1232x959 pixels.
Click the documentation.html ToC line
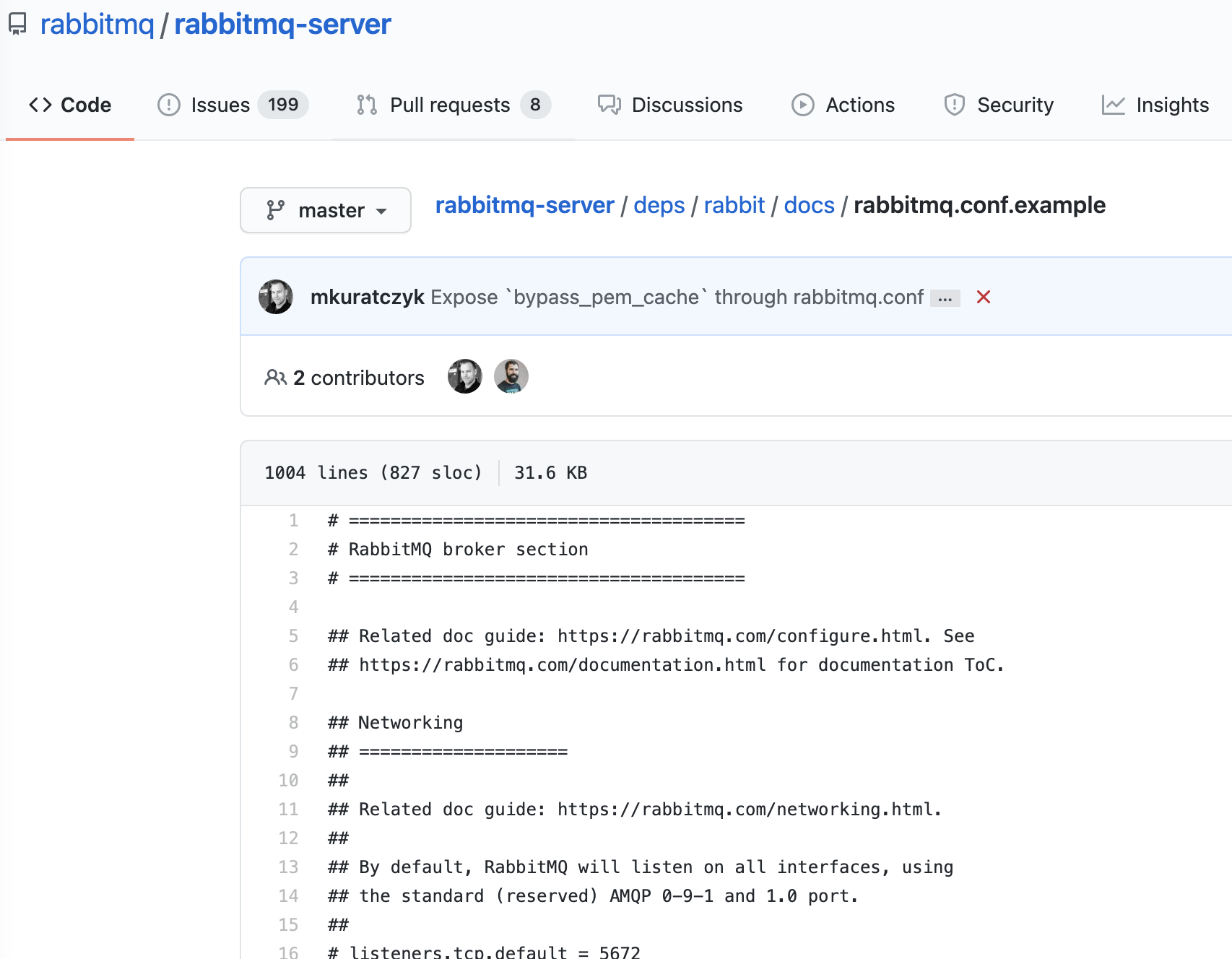(666, 664)
